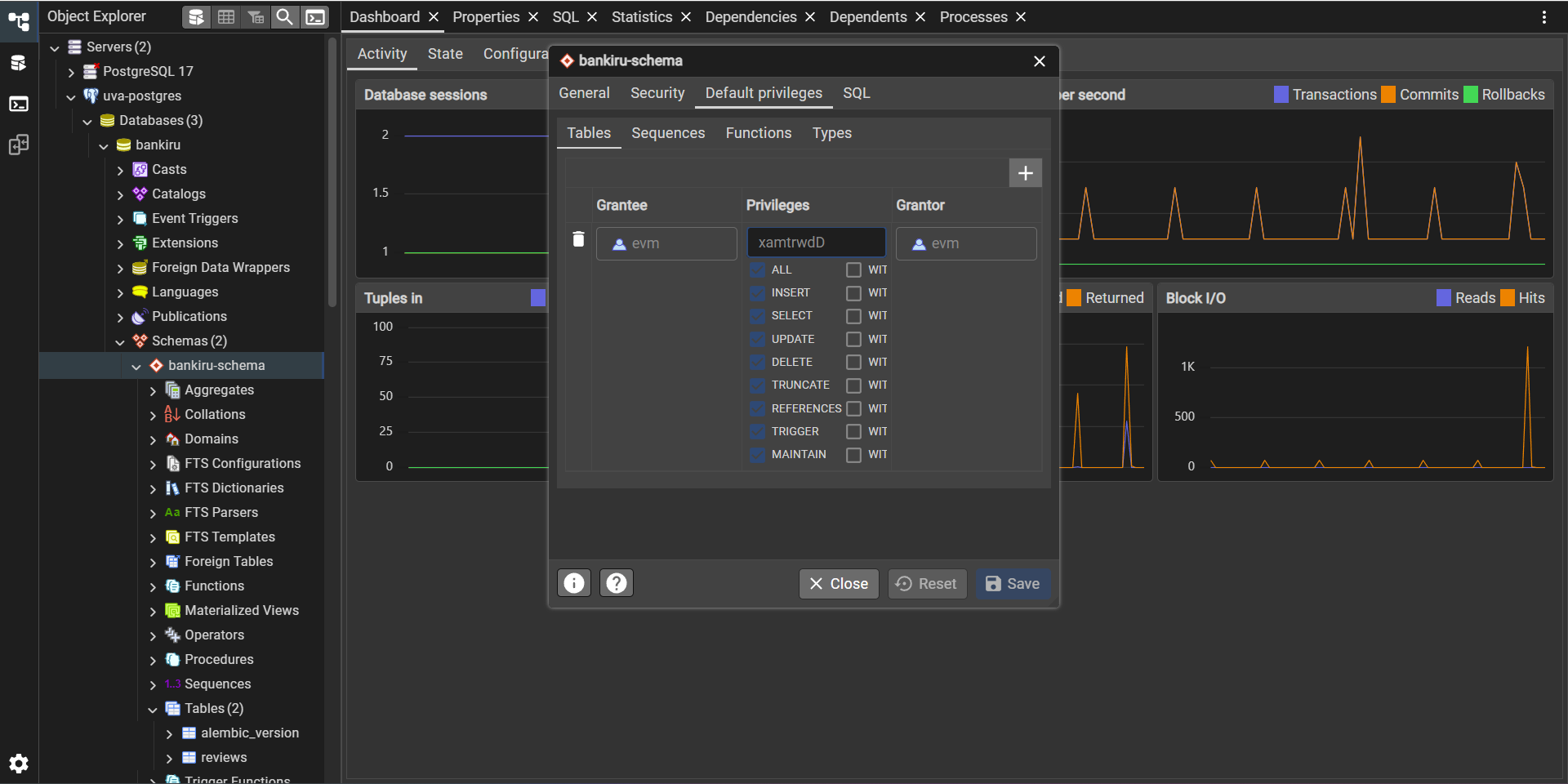Expand the Event Triggers node

pyautogui.click(x=120, y=220)
